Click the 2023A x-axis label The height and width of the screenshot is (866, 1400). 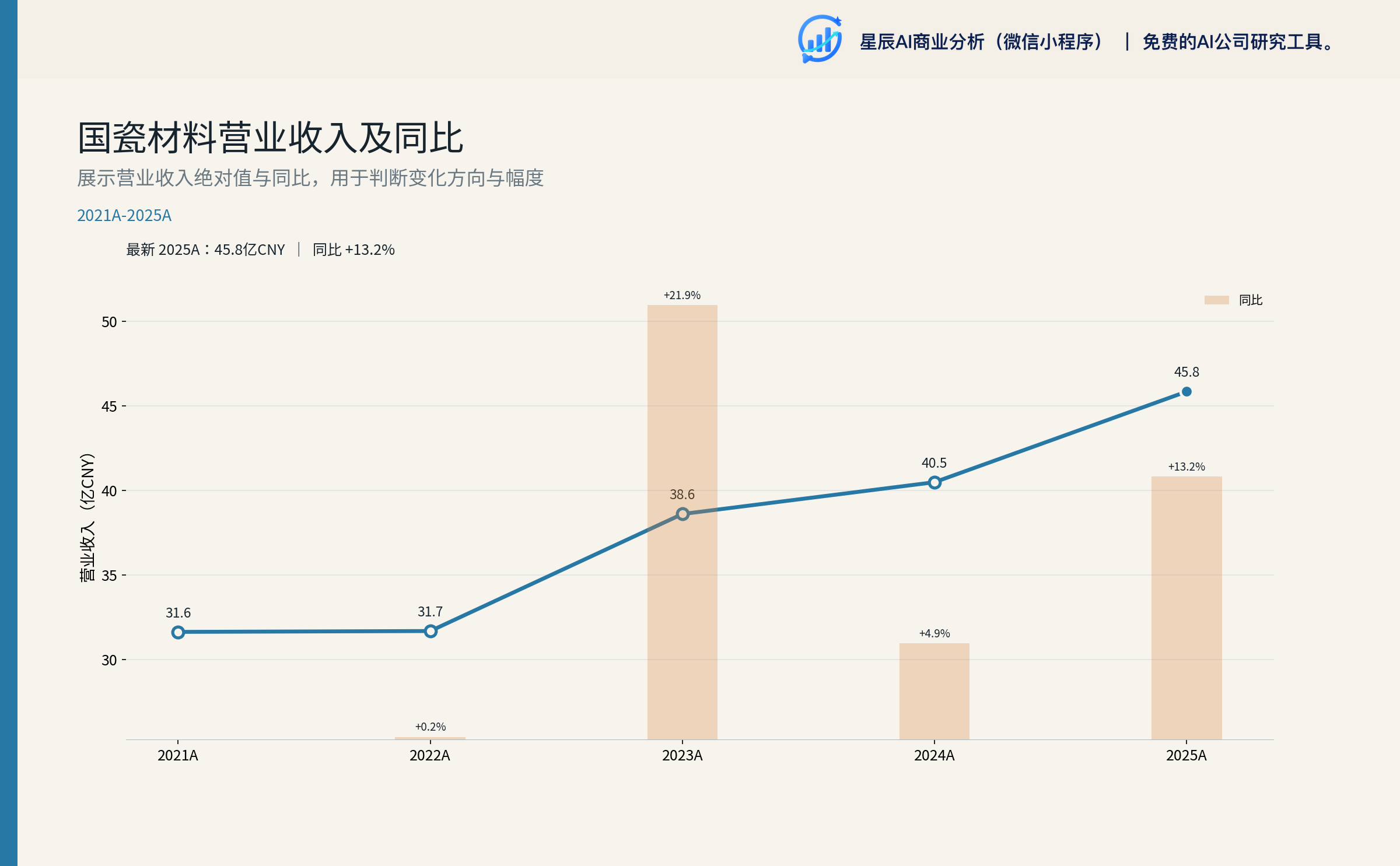pos(682,756)
